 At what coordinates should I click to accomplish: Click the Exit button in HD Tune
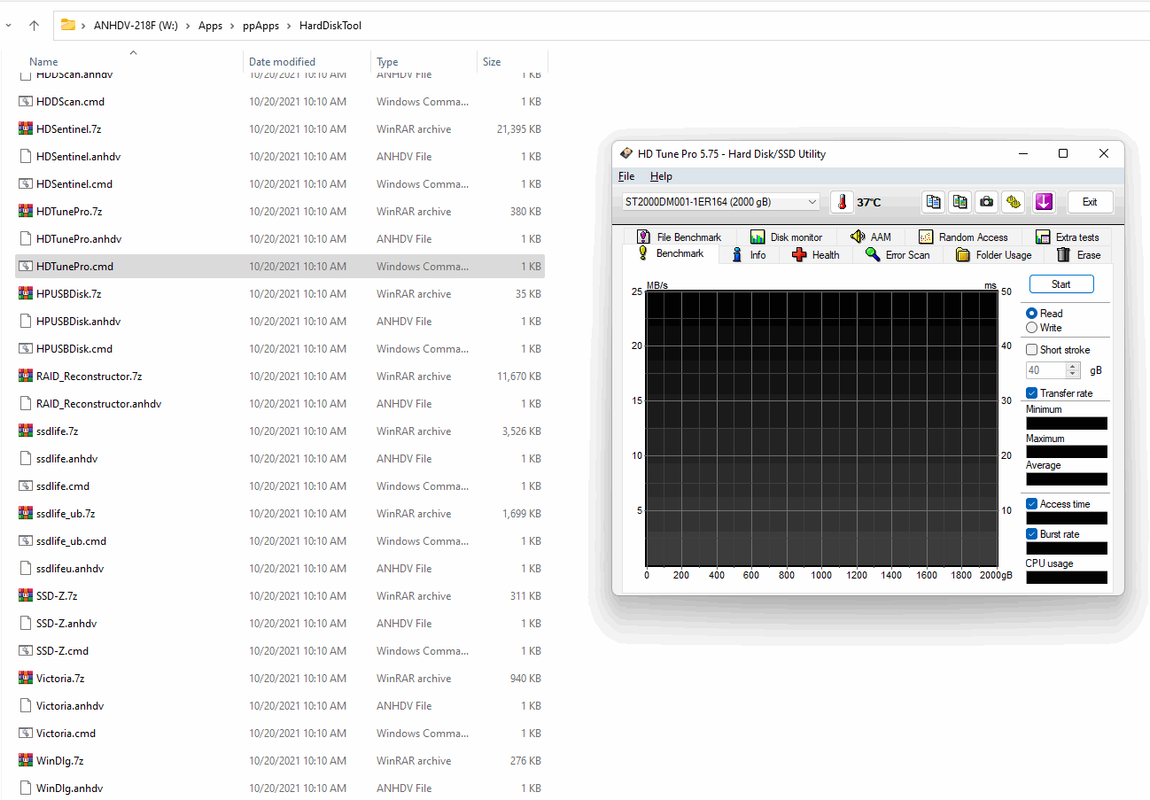point(1089,202)
